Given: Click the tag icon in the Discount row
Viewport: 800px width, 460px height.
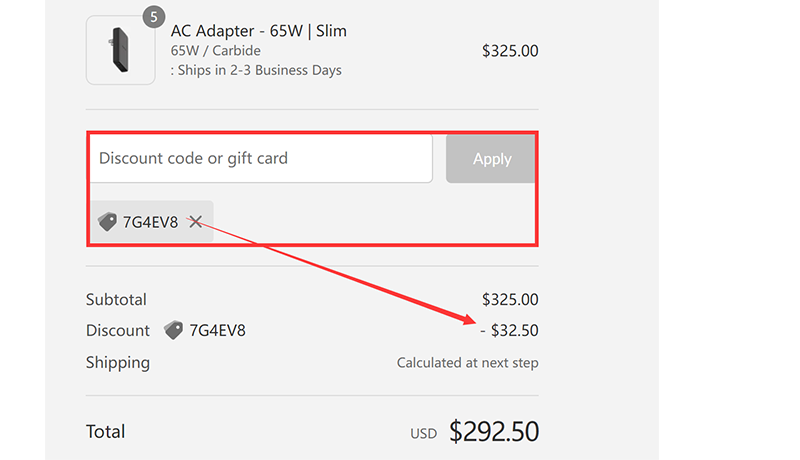Looking at the screenshot, I should 174,330.
